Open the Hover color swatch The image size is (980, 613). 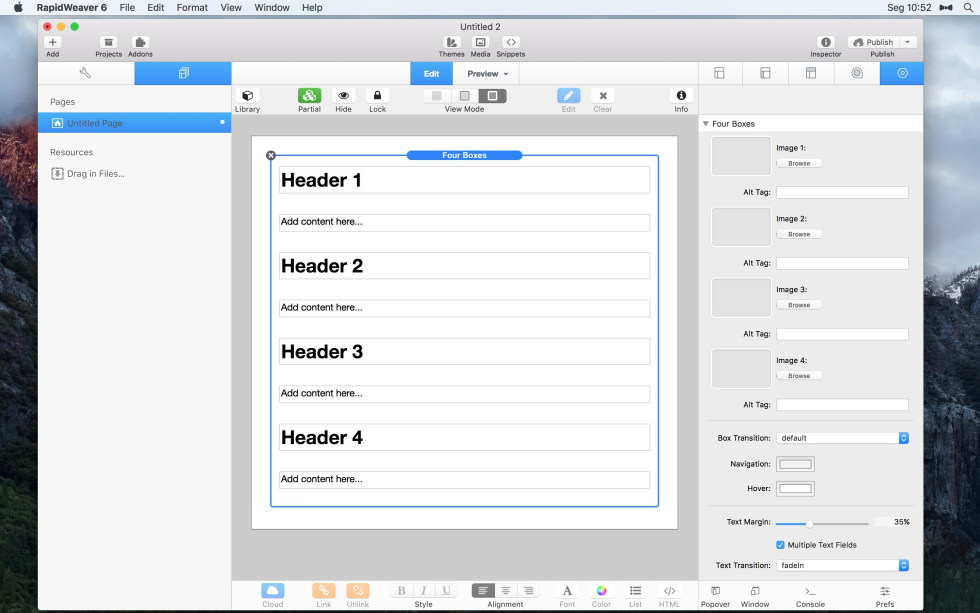click(x=795, y=489)
